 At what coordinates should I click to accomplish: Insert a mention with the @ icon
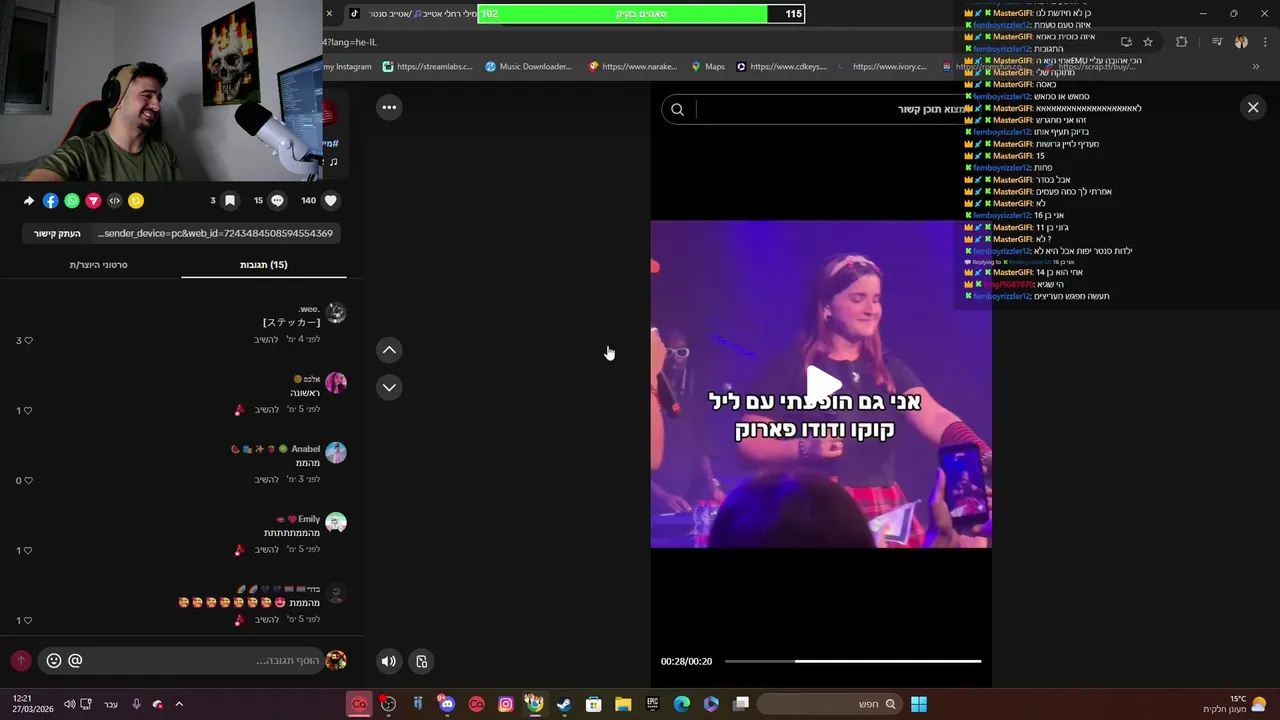tap(75, 661)
